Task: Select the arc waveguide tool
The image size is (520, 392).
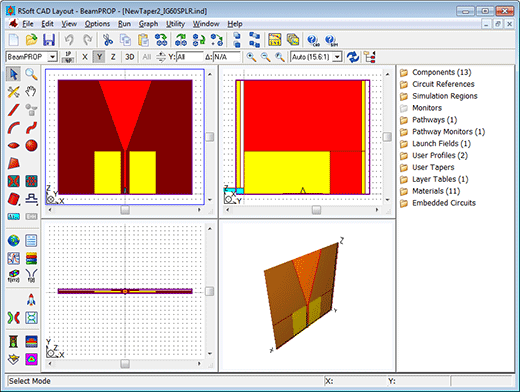Action: (13, 128)
